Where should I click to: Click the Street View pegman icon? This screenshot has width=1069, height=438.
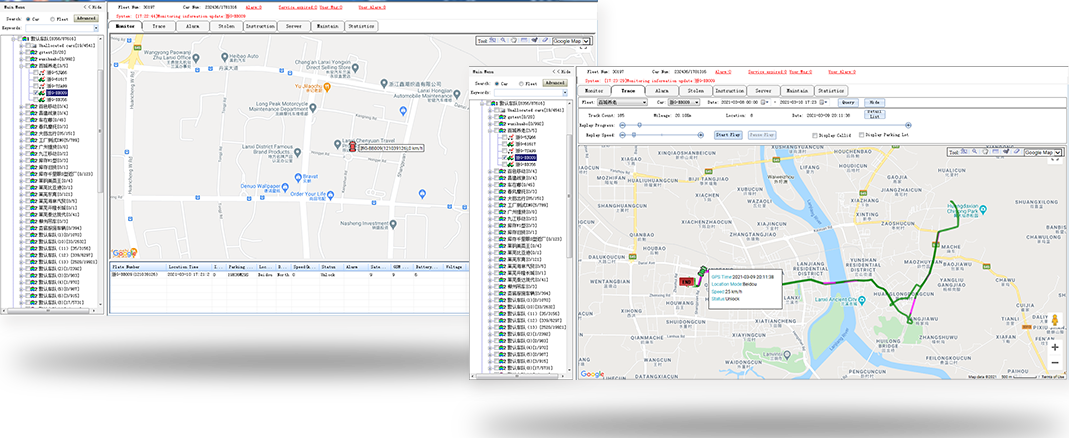[1054, 322]
